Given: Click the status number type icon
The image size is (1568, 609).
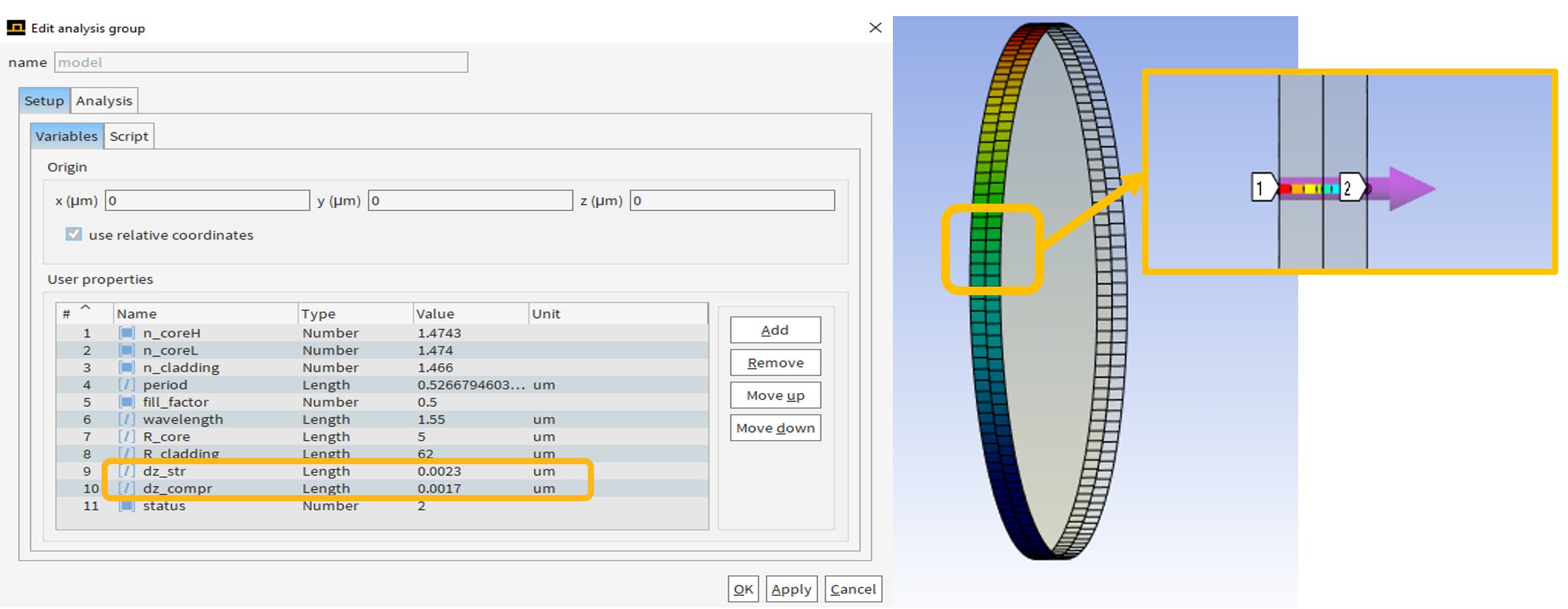Looking at the screenshot, I should (x=127, y=506).
